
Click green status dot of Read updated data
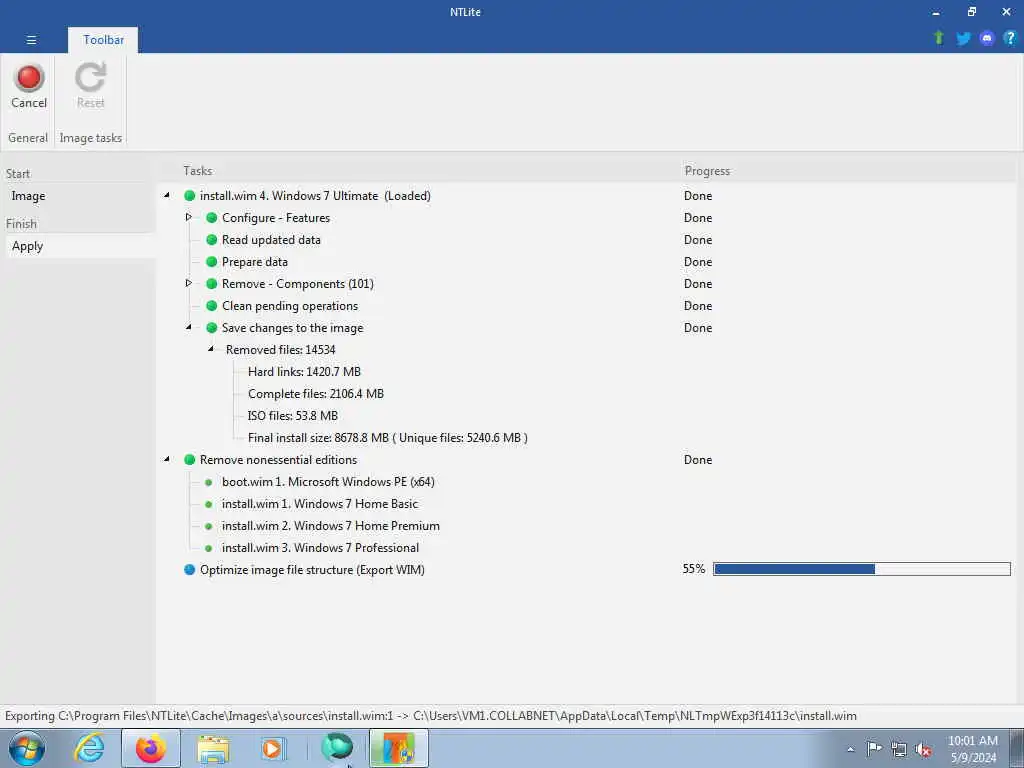tap(212, 240)
